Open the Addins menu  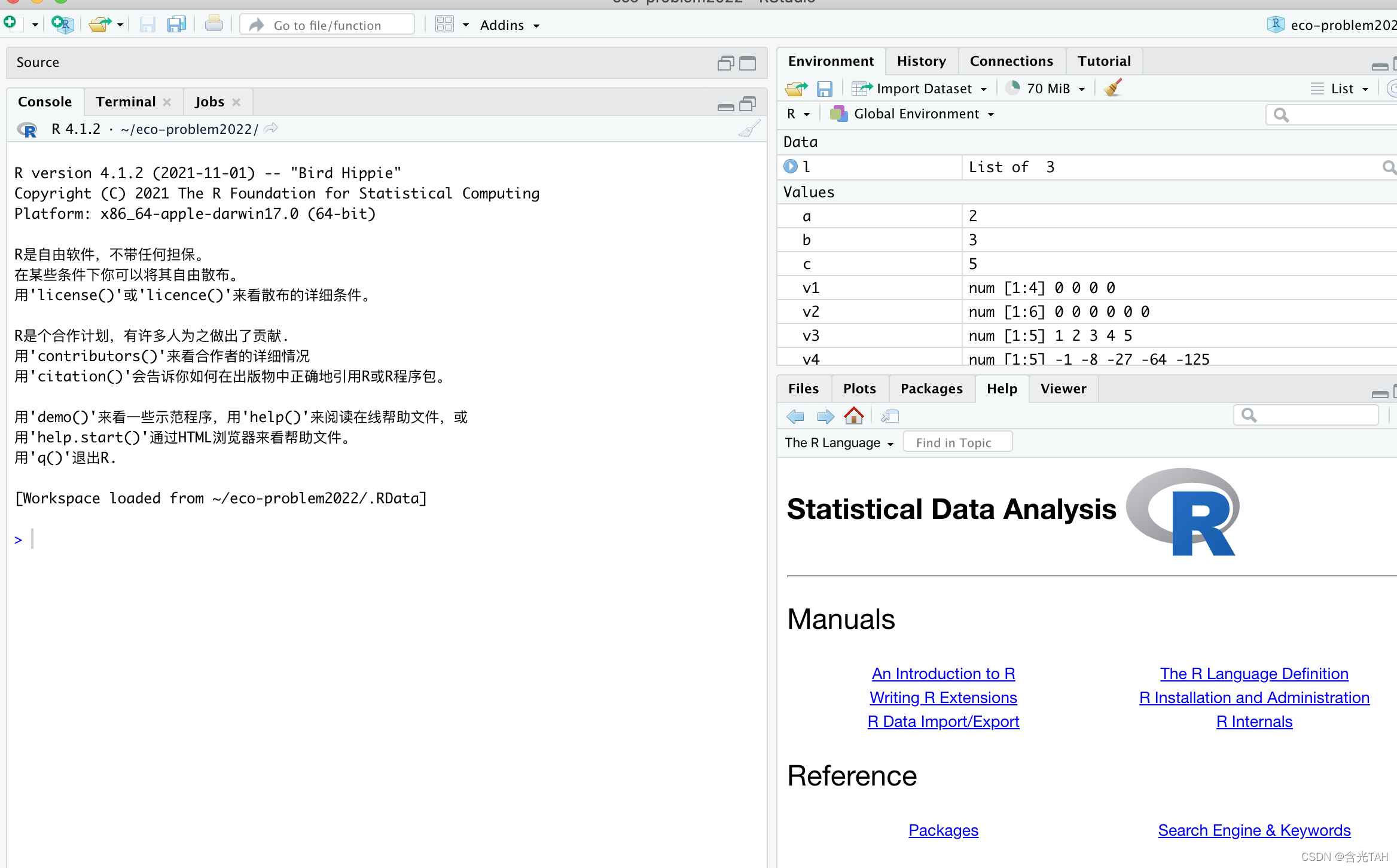(x=510, y=25)
